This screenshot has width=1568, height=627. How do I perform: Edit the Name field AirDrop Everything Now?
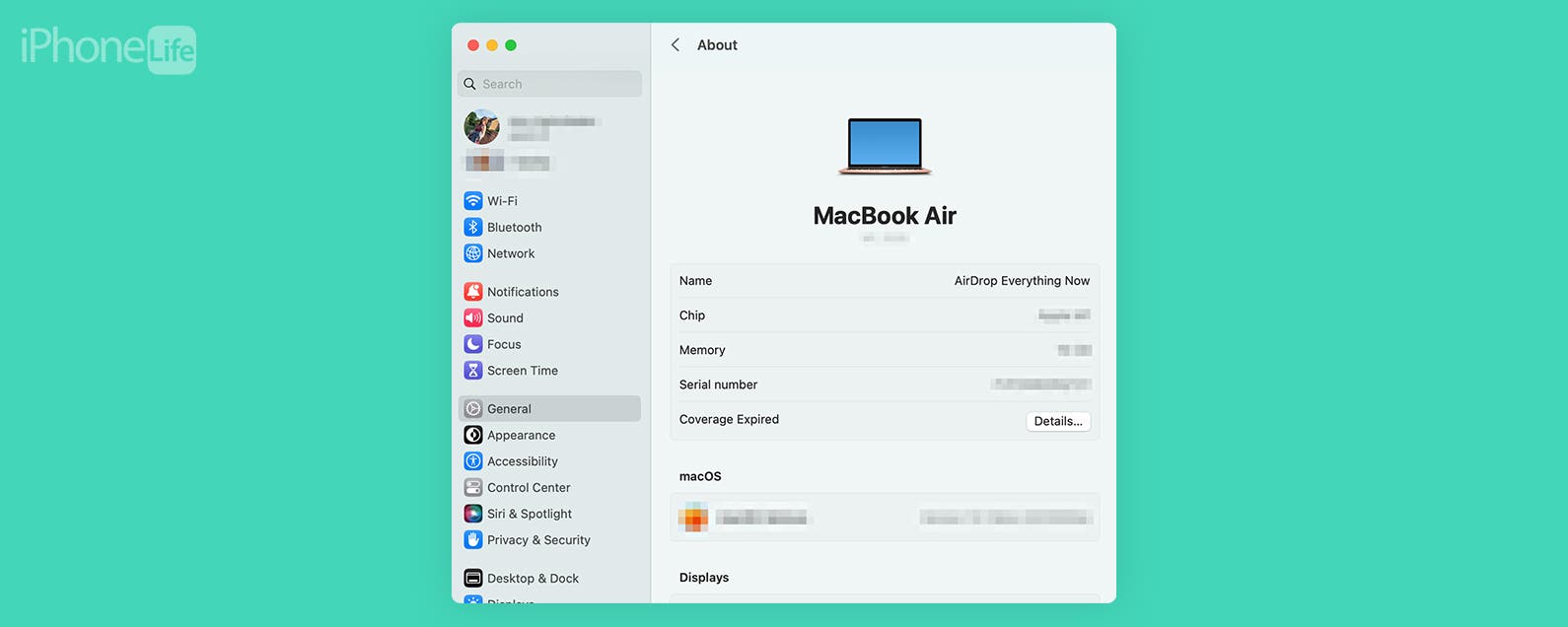tap(1021, 281)
